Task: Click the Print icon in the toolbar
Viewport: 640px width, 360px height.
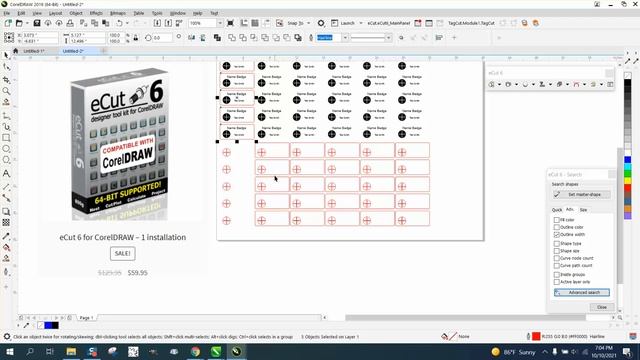Action: coord(70,23)
